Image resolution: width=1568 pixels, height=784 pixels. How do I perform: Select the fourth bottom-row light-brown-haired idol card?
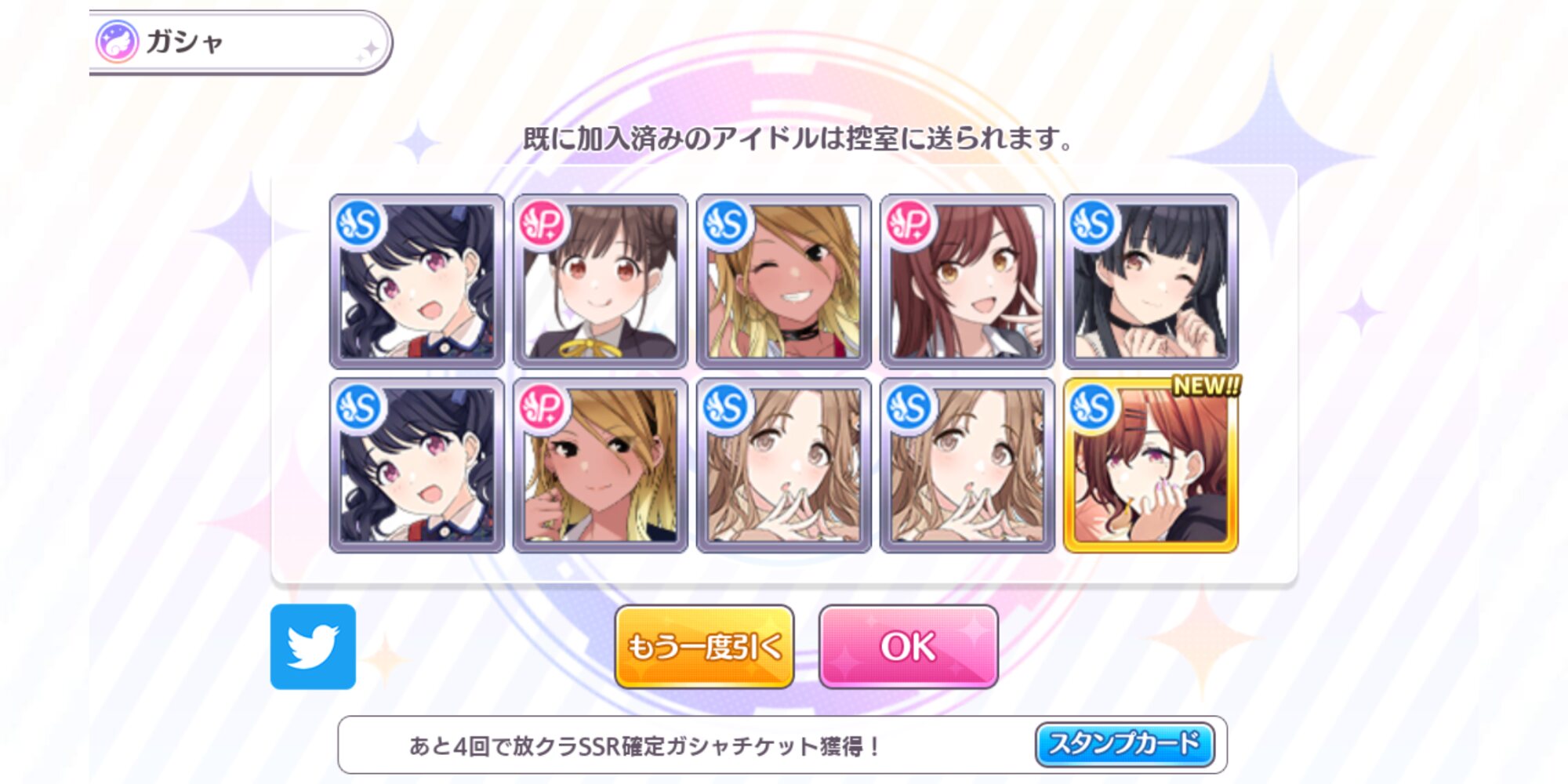pos(967,466)
